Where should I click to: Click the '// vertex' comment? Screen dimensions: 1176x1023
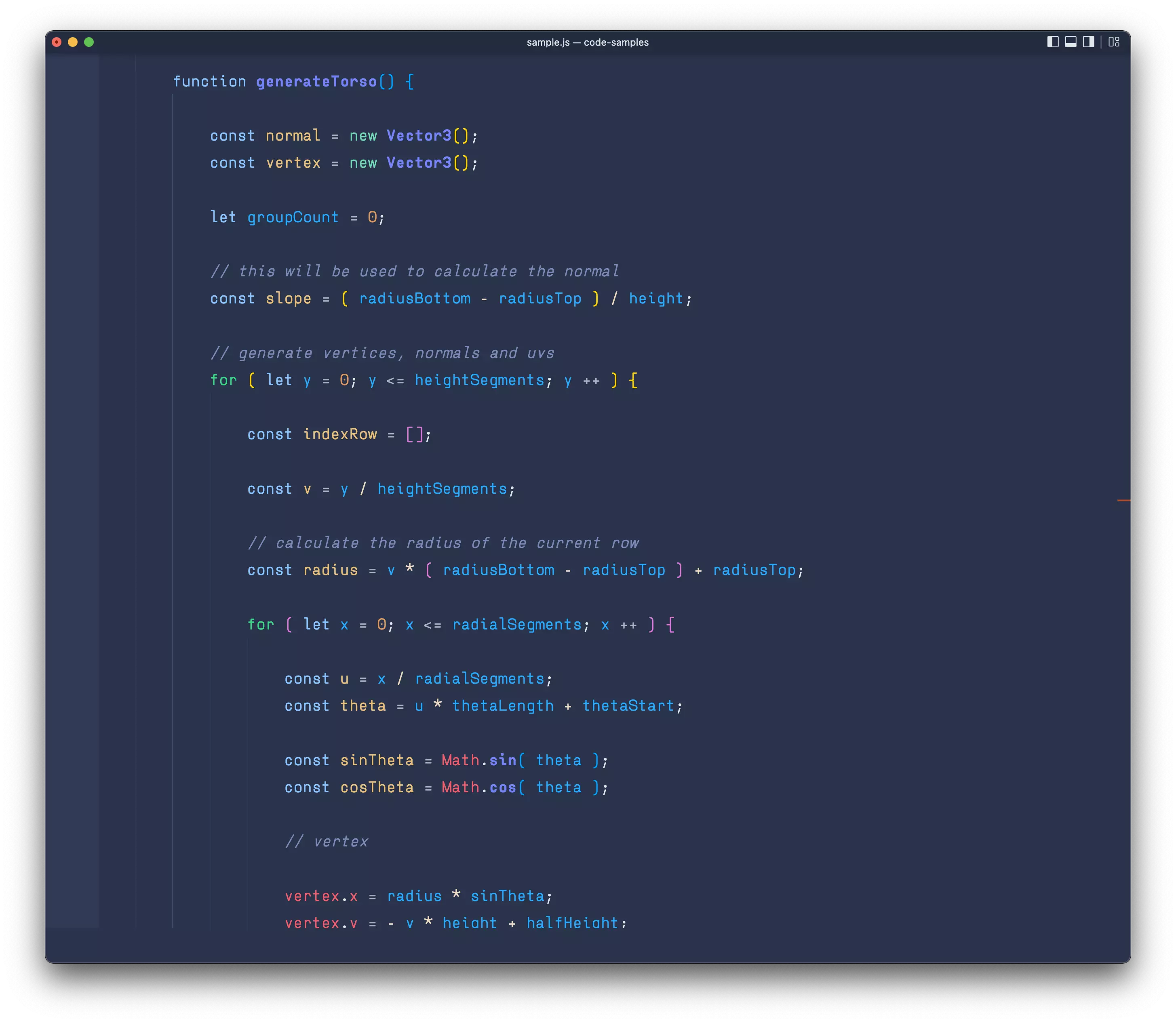pos(327,842)
